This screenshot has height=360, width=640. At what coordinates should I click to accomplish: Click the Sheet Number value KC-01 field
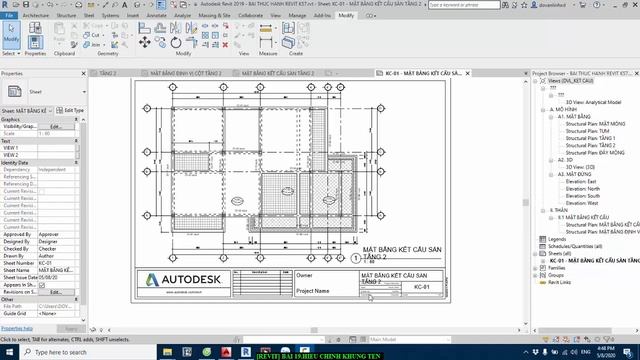point(56,263)
